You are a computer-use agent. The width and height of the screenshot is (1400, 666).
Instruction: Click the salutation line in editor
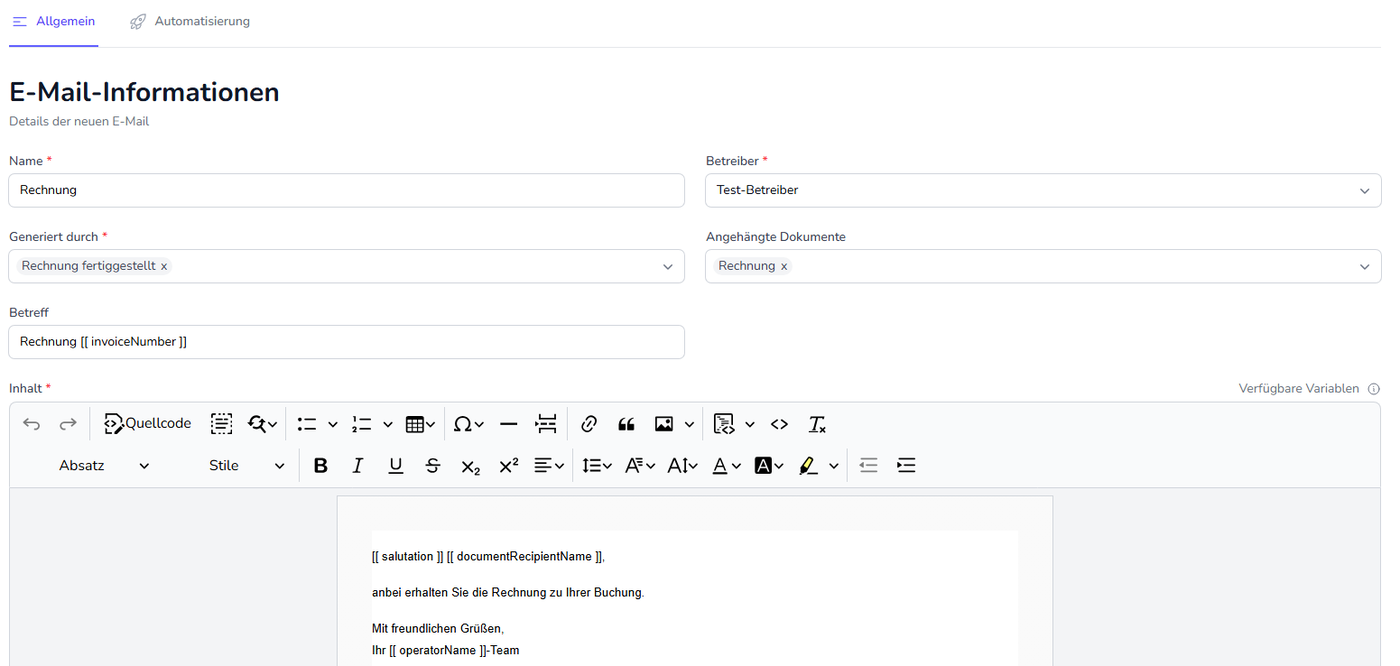coord(488,556)
